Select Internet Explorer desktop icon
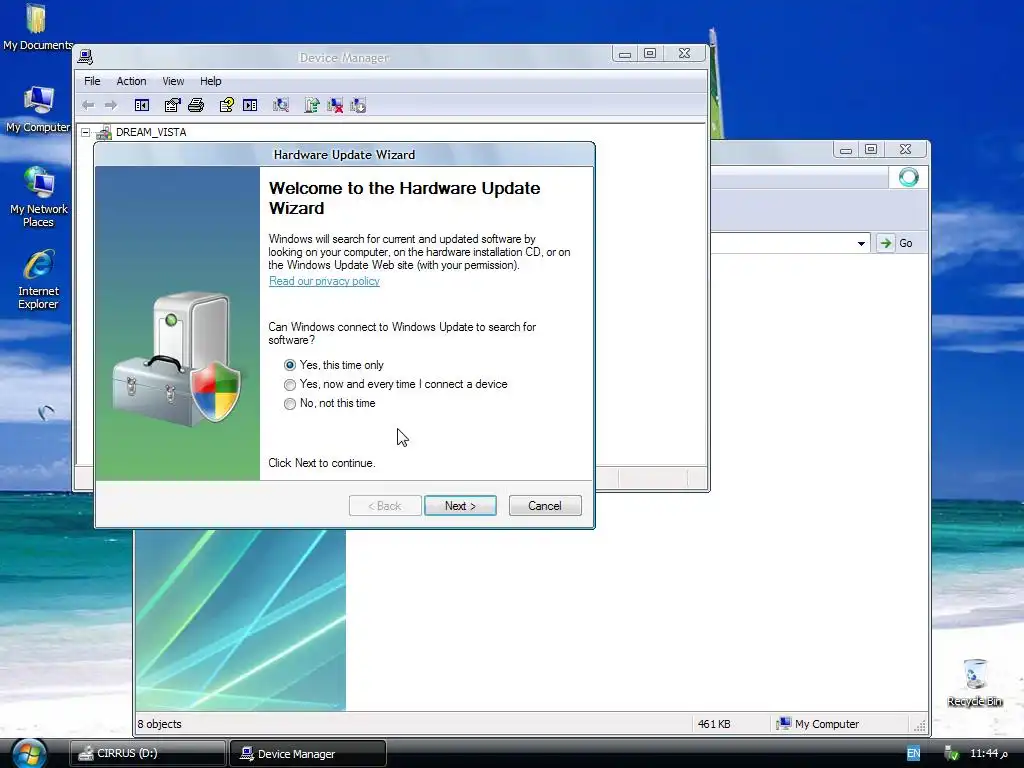This screenshot has width=1024, height=768. pos(39,280)
